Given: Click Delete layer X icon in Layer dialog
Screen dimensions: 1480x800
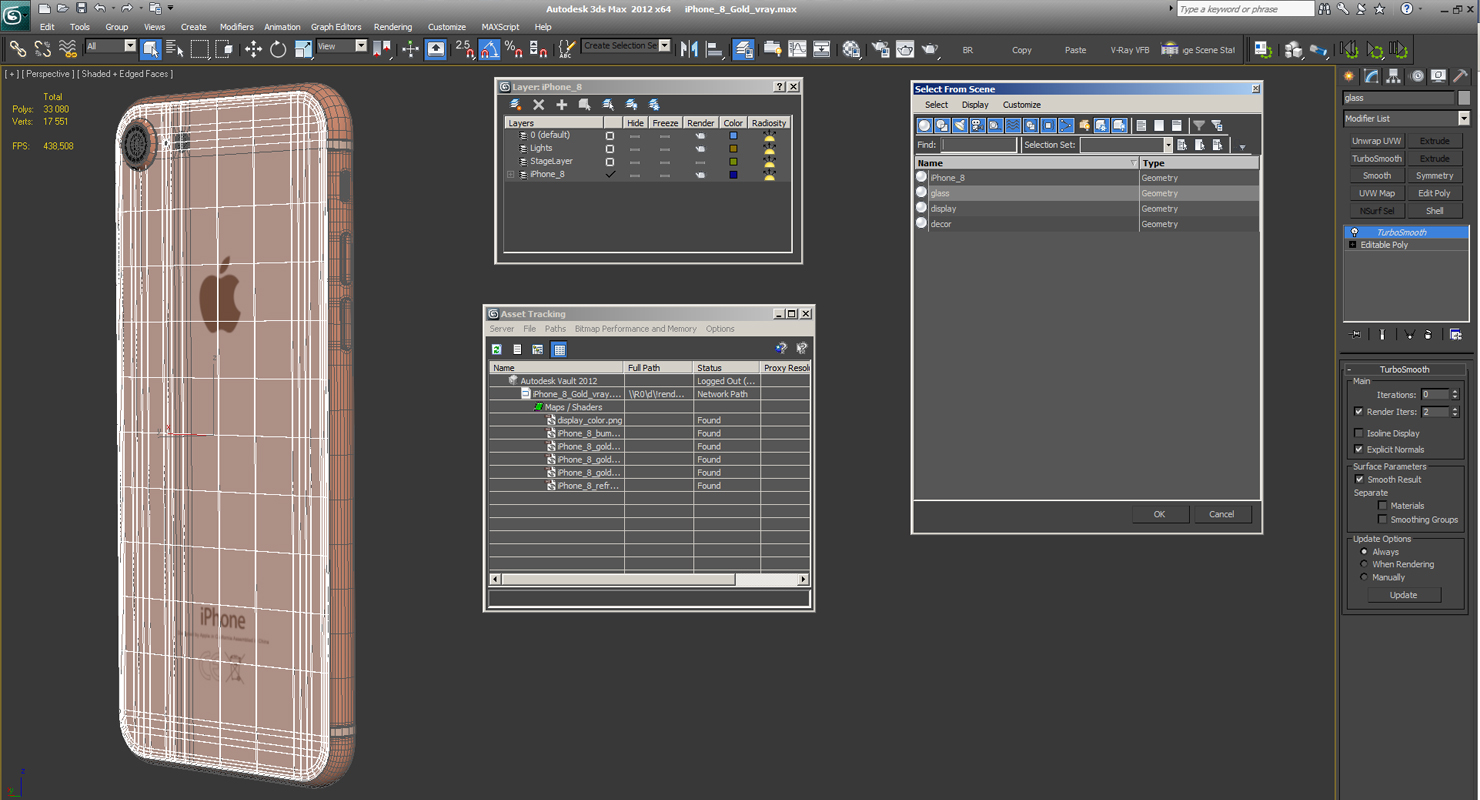Looking at the screenshot, I should (538, 104).
